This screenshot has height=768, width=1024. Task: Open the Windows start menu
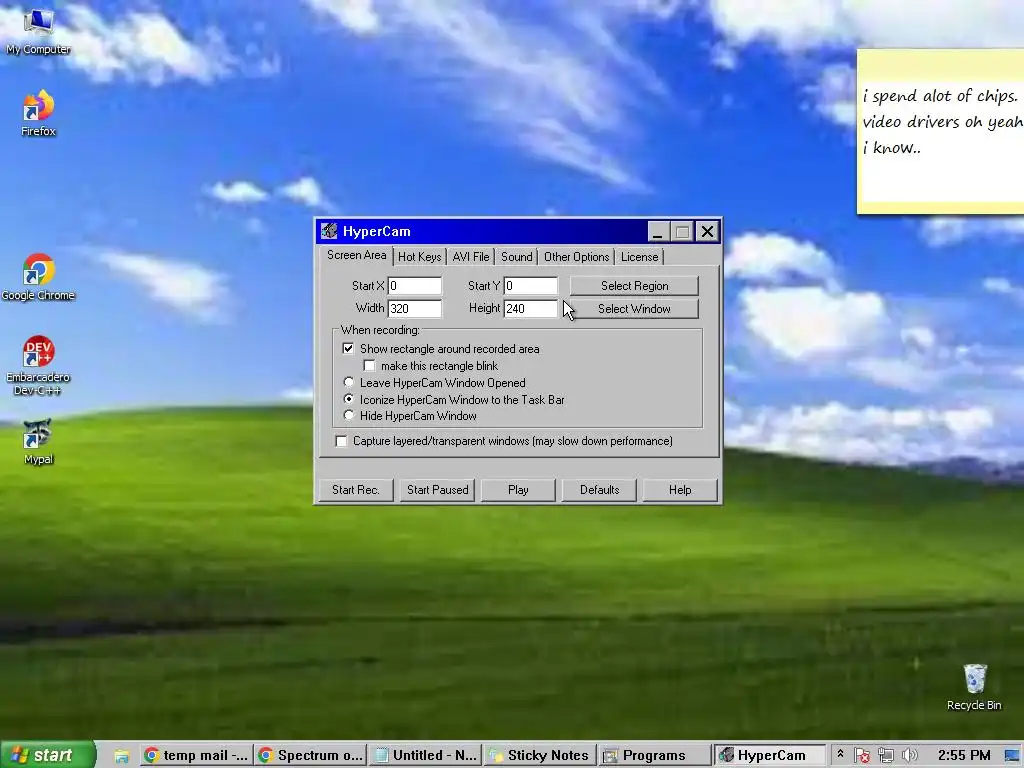[x=48, y=755]
